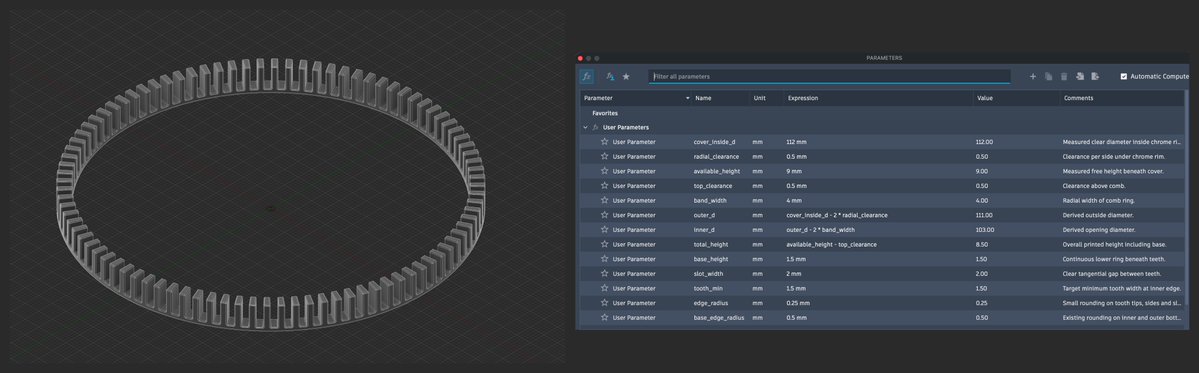Click the base_height name cell
This screenshot has height=373, width=1199.
click(x=711, y=259)
